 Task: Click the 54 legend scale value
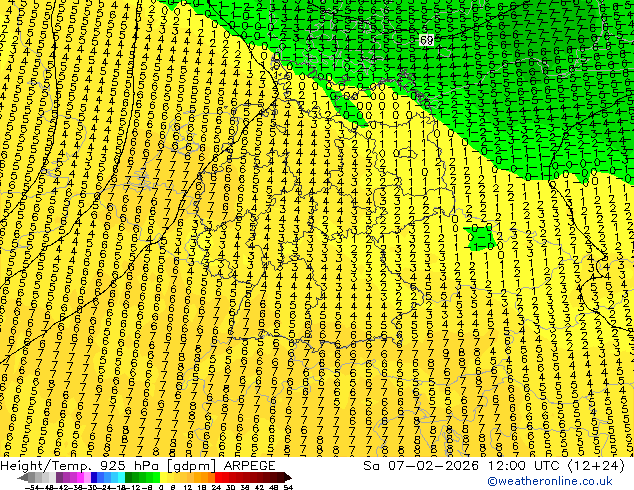pos(288,487)
